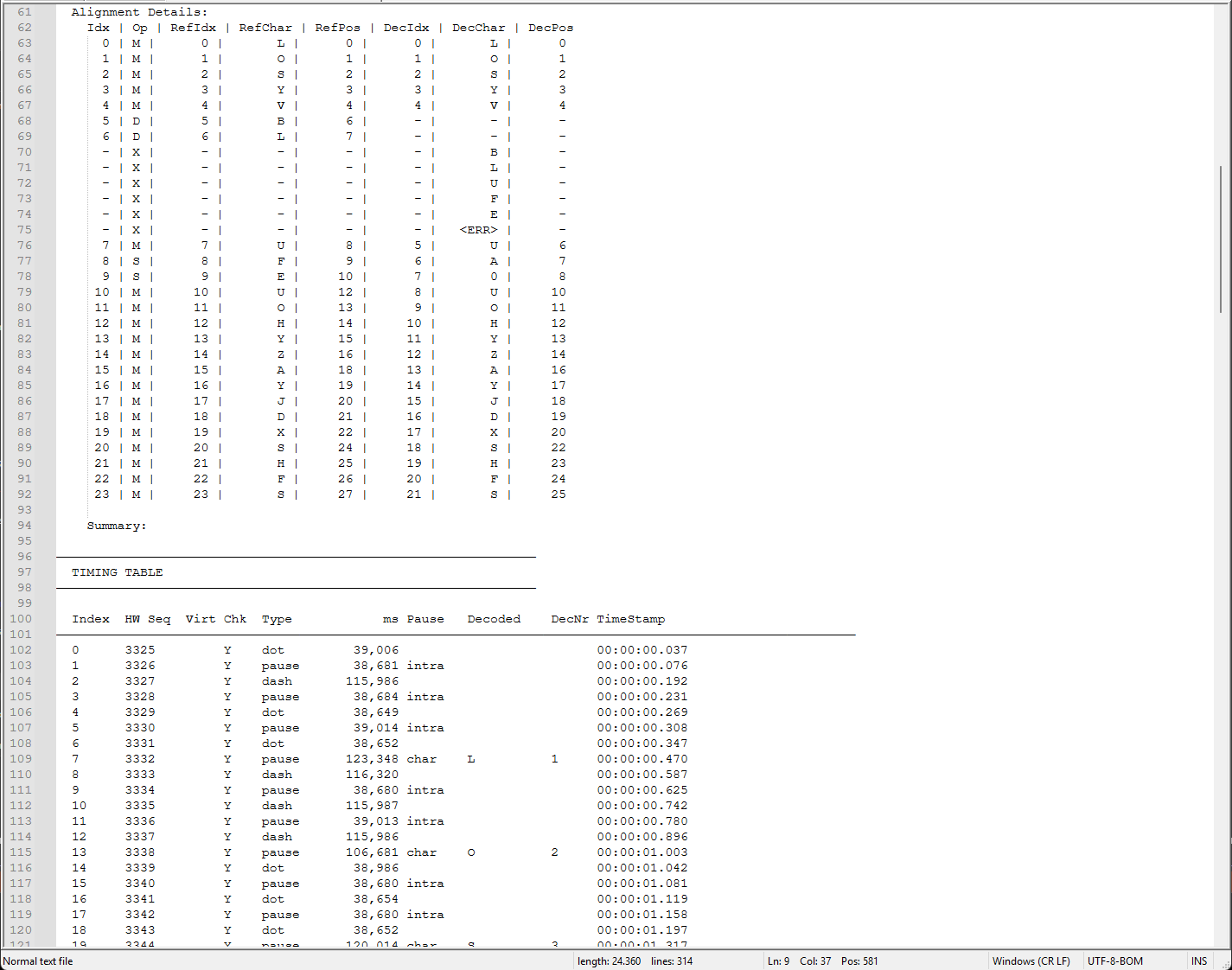The image size is (1232, 970).
Task: Click the "Normal text file" status bar field
Action: (288, 961)
